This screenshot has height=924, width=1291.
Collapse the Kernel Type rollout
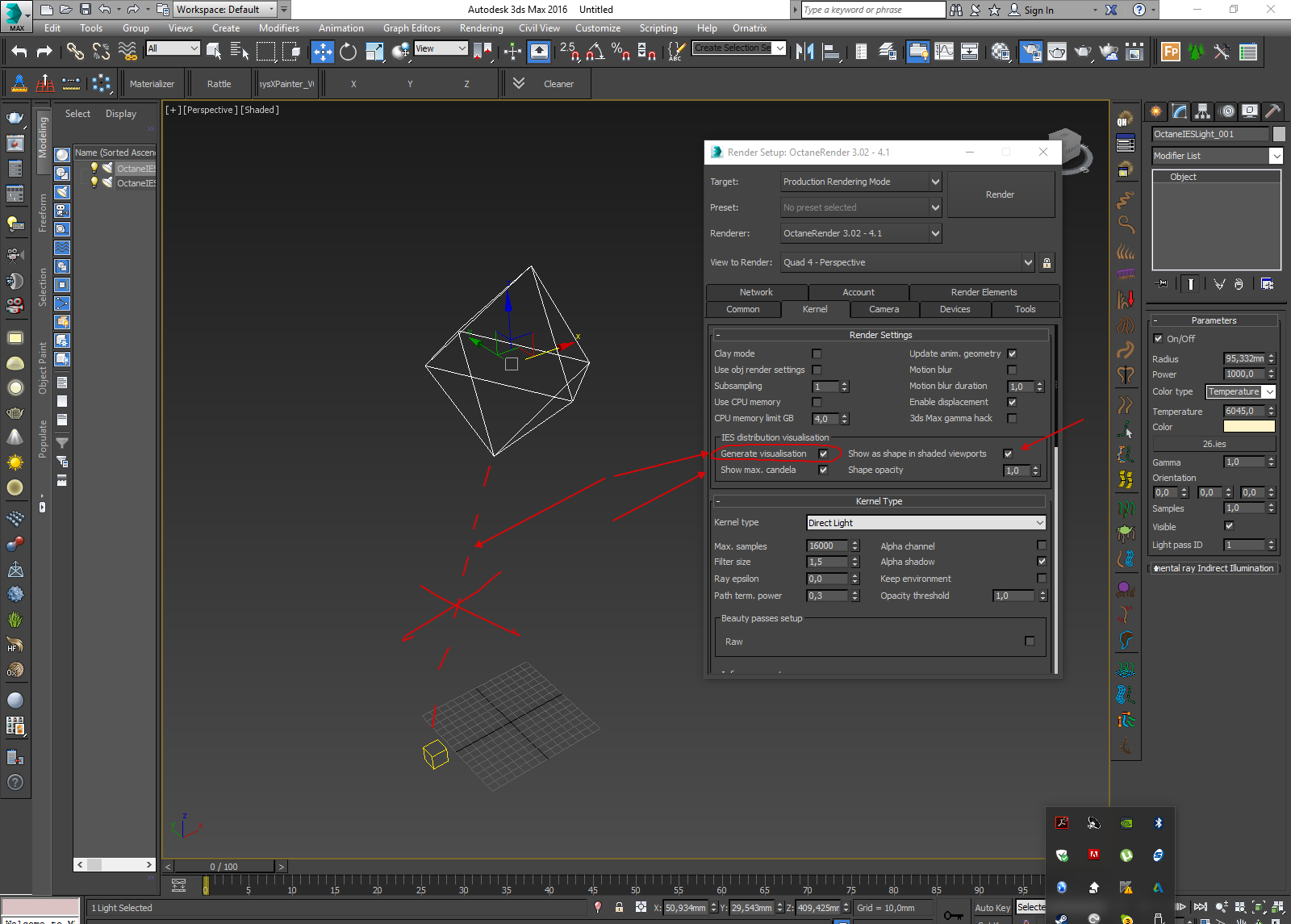(x=879, y=501)
